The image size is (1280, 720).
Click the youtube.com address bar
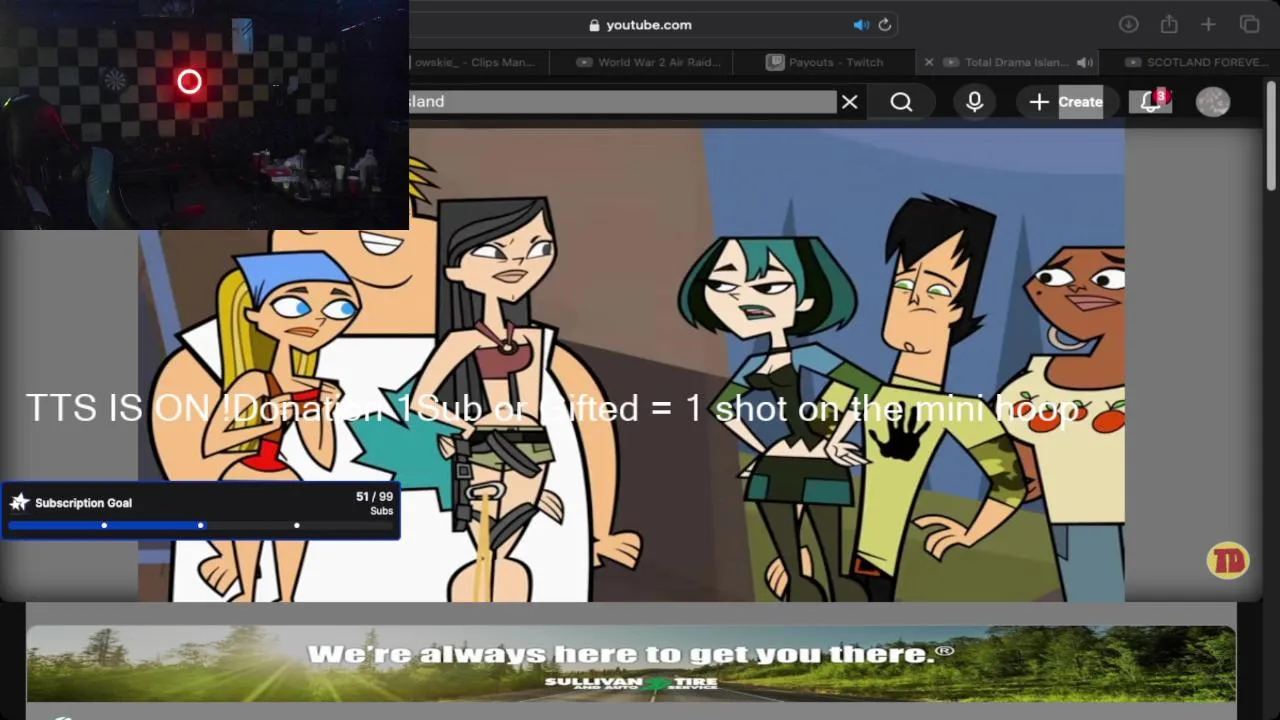click(648, 25)
